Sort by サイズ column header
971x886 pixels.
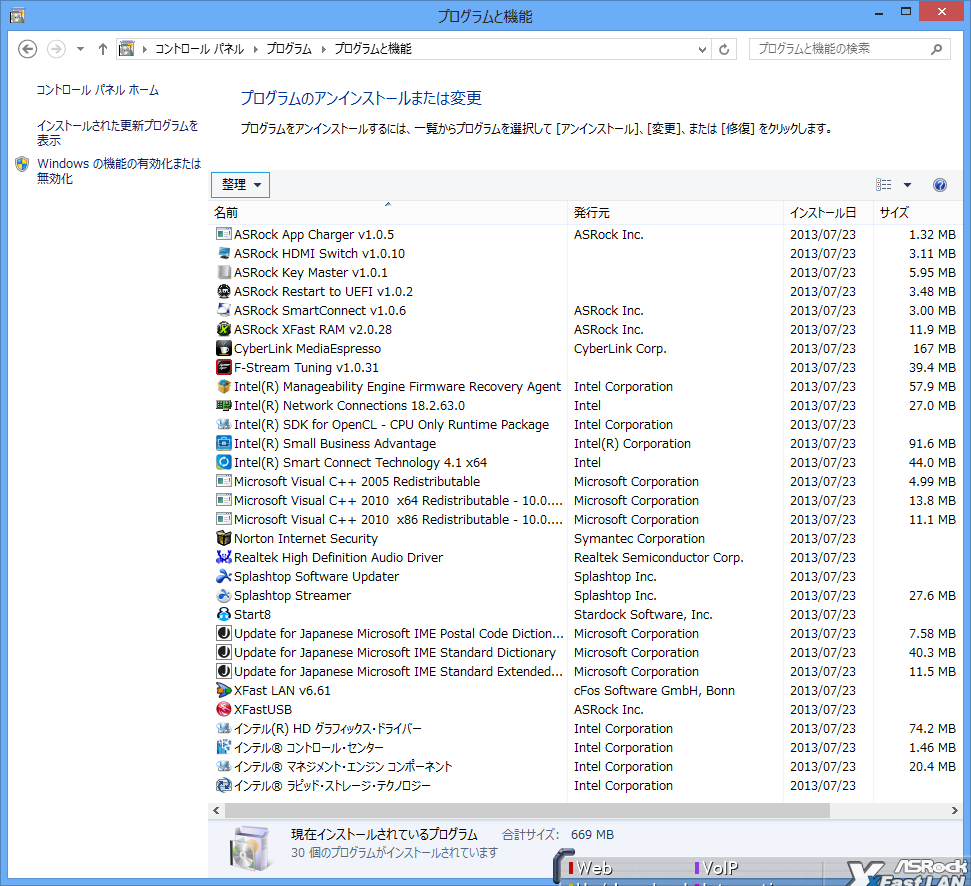(918, 212)
